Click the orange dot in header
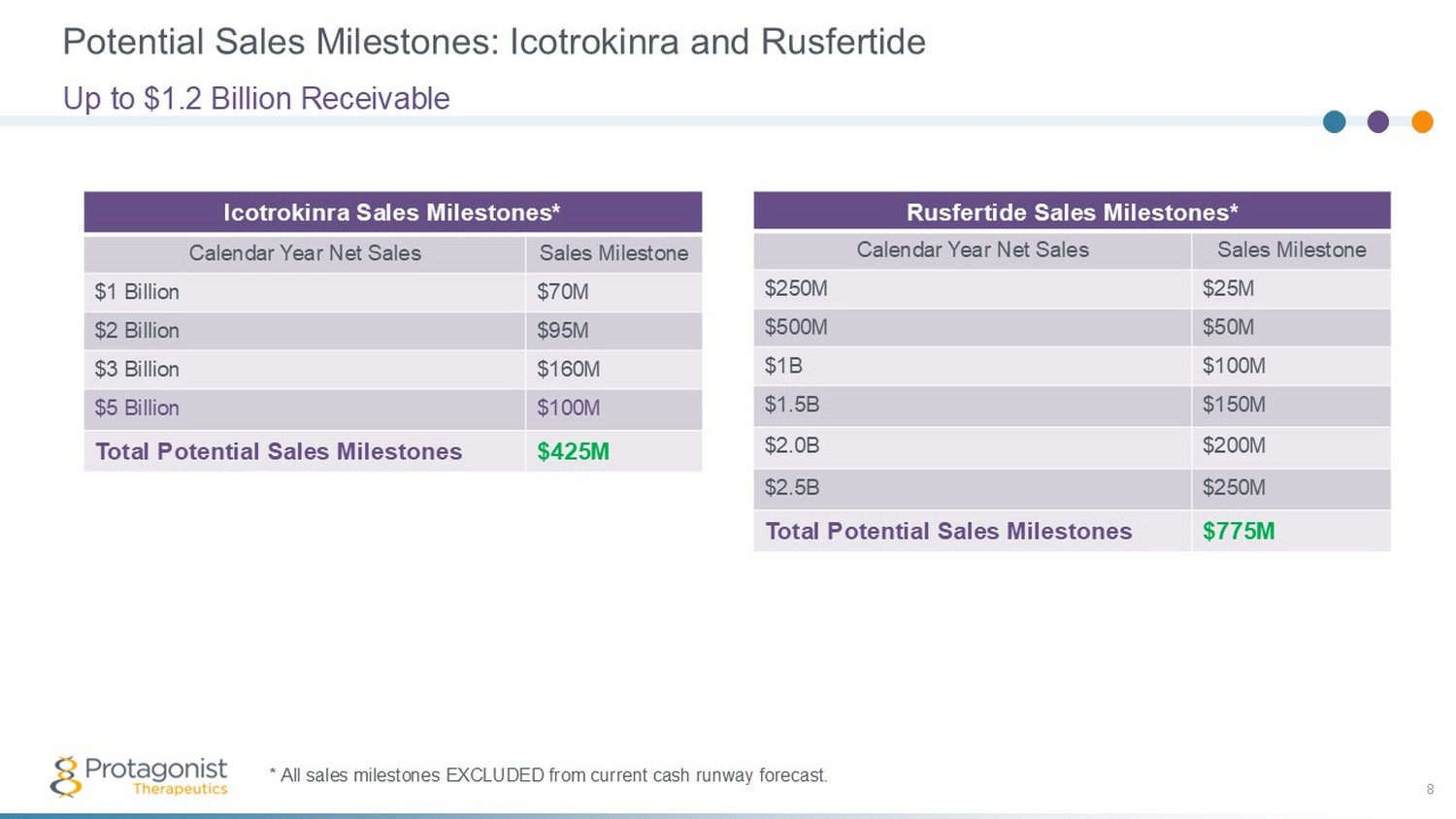Screen dimensions: 1456x819 1422,121
